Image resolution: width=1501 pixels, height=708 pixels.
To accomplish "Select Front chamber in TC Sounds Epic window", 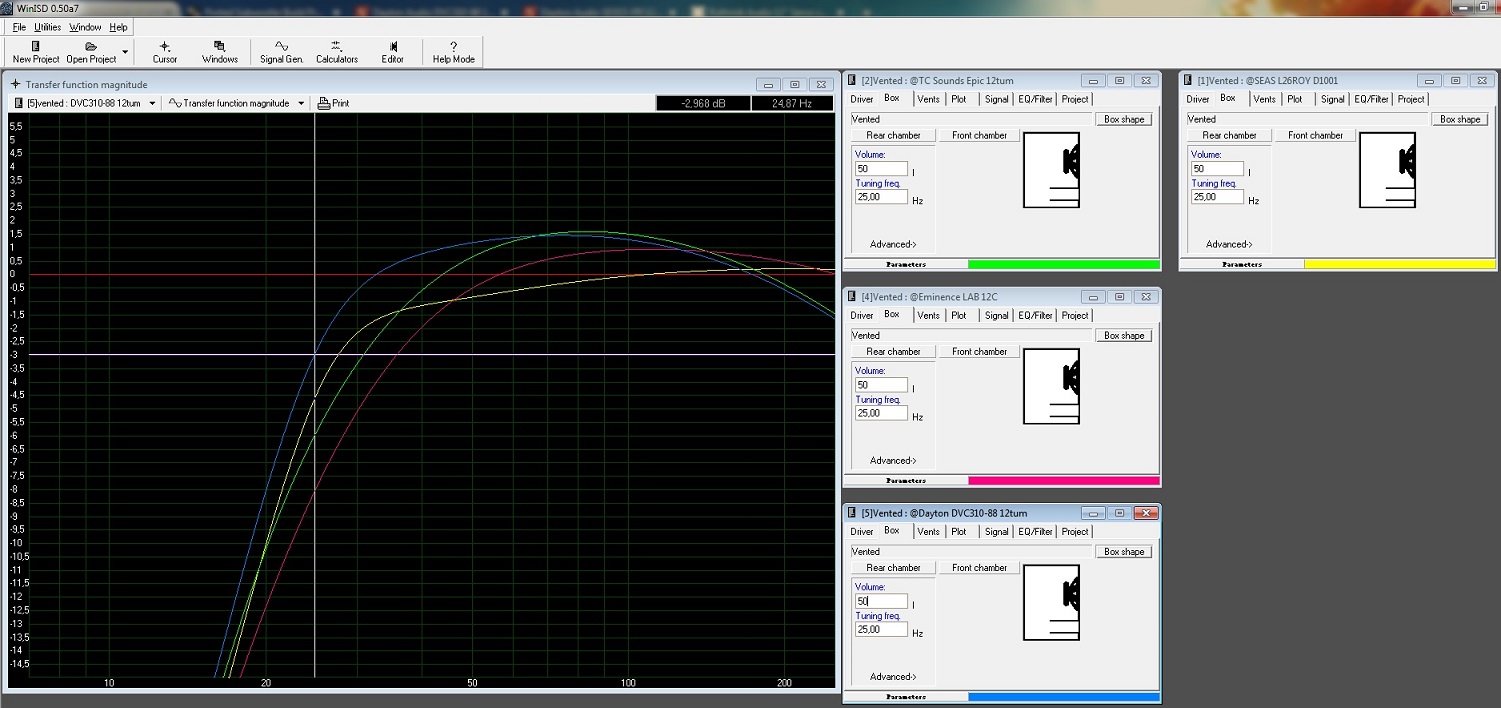I will [980, 135].
